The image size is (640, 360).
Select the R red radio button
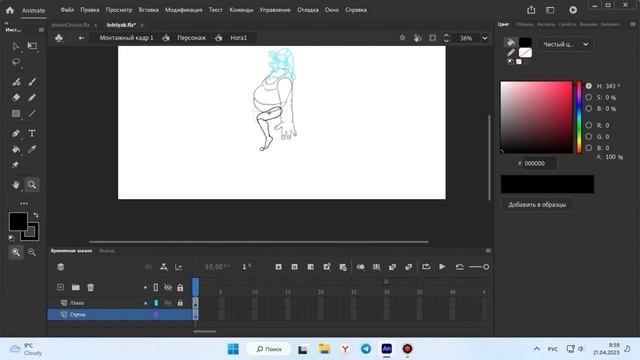point(589,125)
